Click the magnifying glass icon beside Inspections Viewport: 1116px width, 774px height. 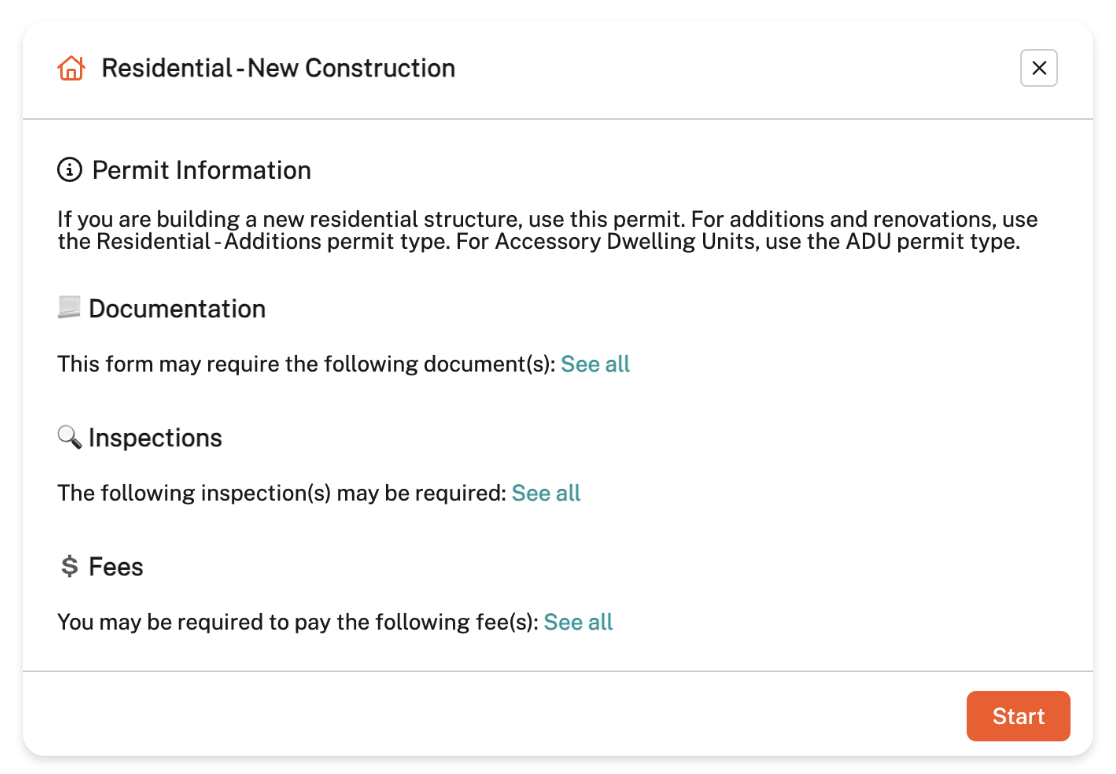tap(69, 437)
